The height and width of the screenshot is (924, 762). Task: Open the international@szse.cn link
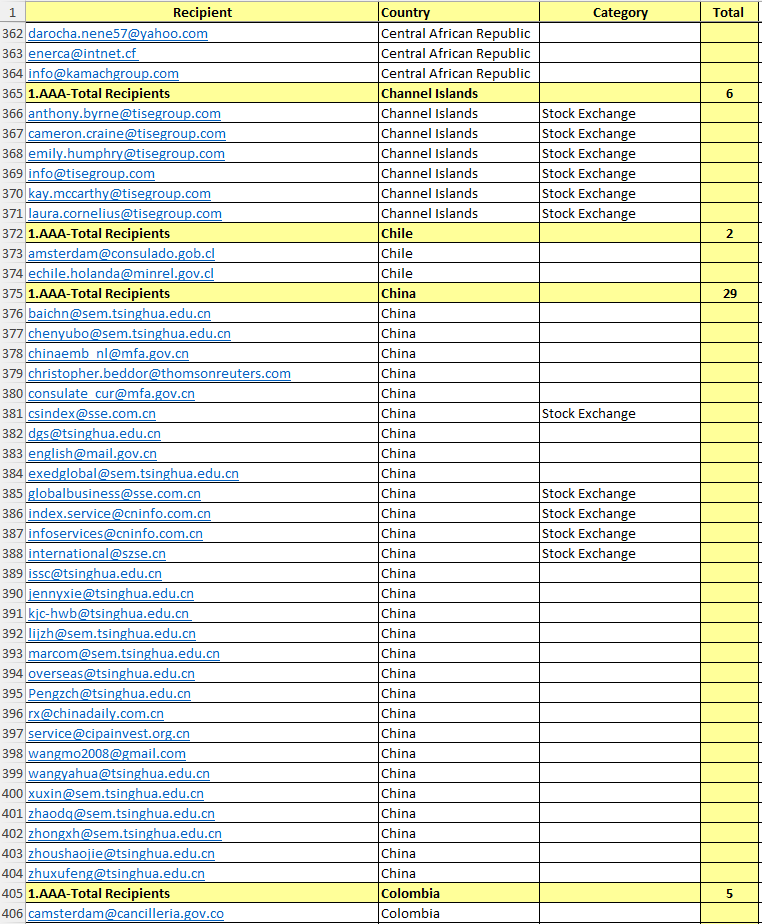click(x=97, y=555)
